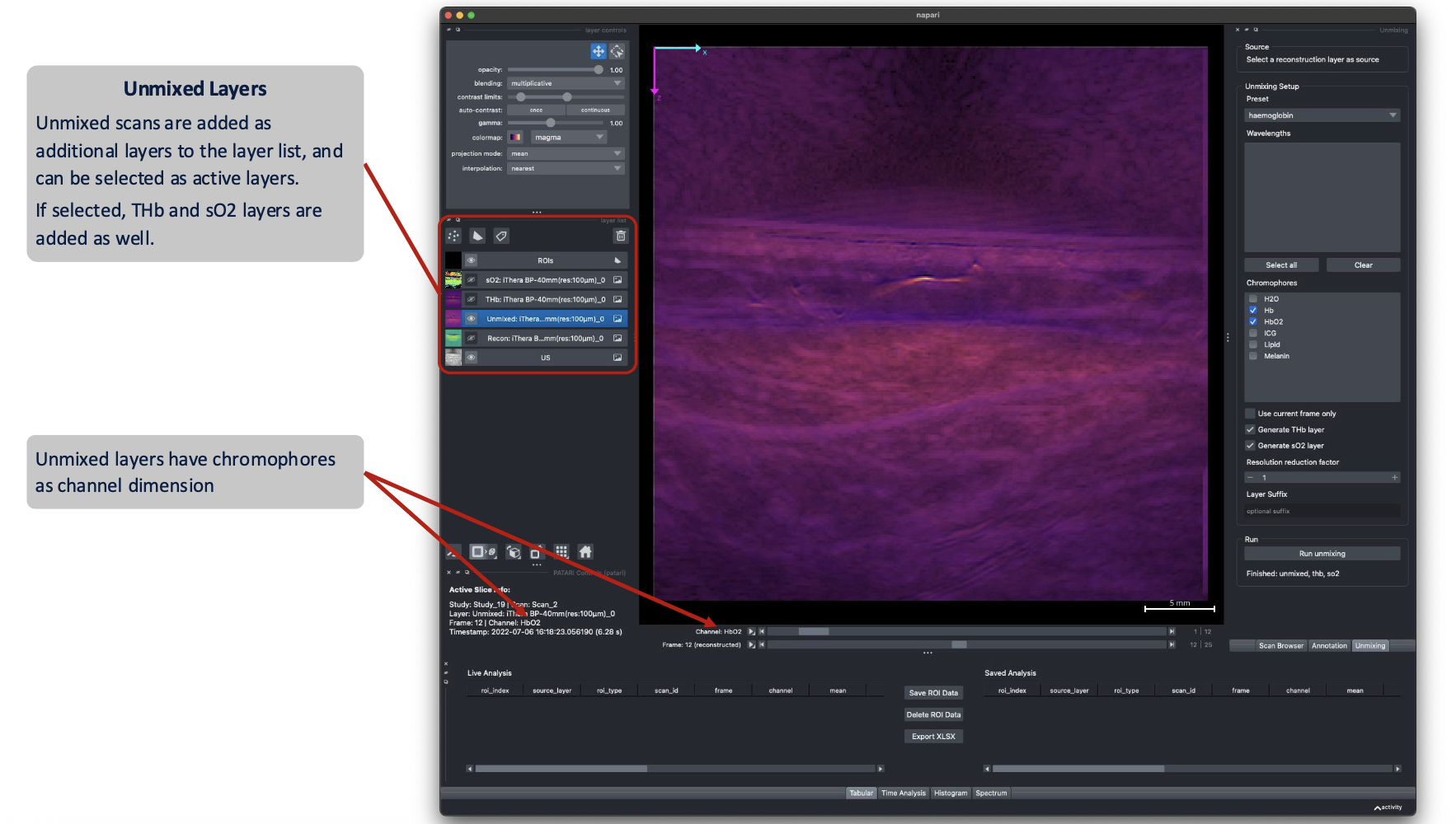
Task: Click the roll dimensions cube icon
Action: 514,552
